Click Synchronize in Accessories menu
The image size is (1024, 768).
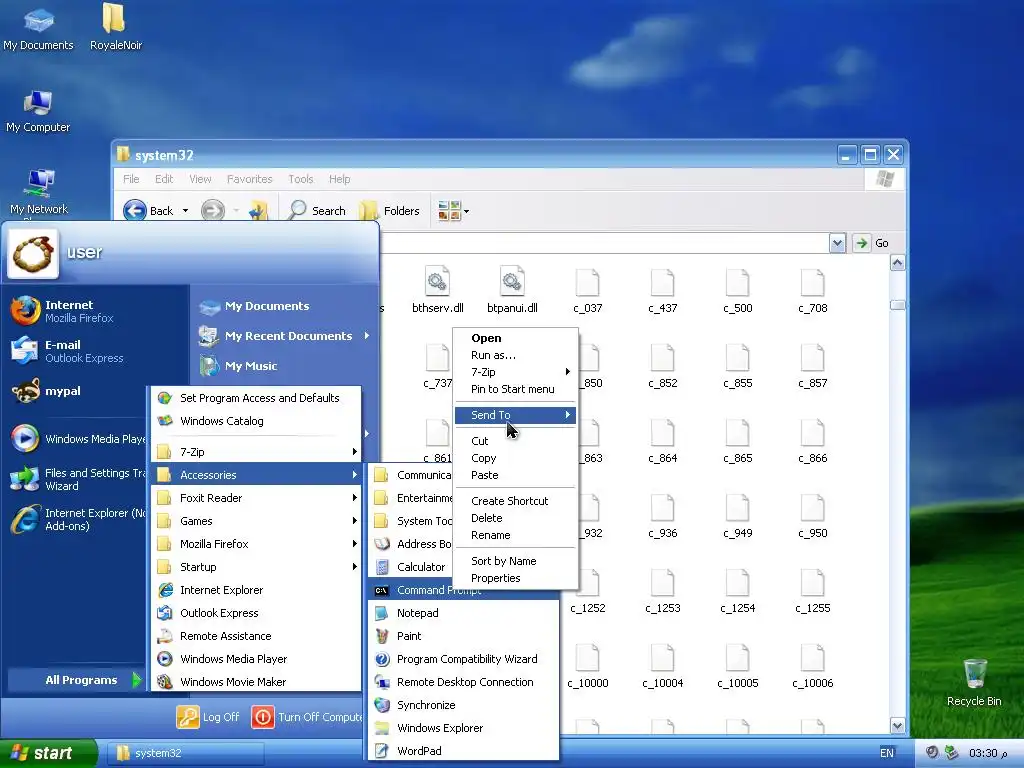464,705
